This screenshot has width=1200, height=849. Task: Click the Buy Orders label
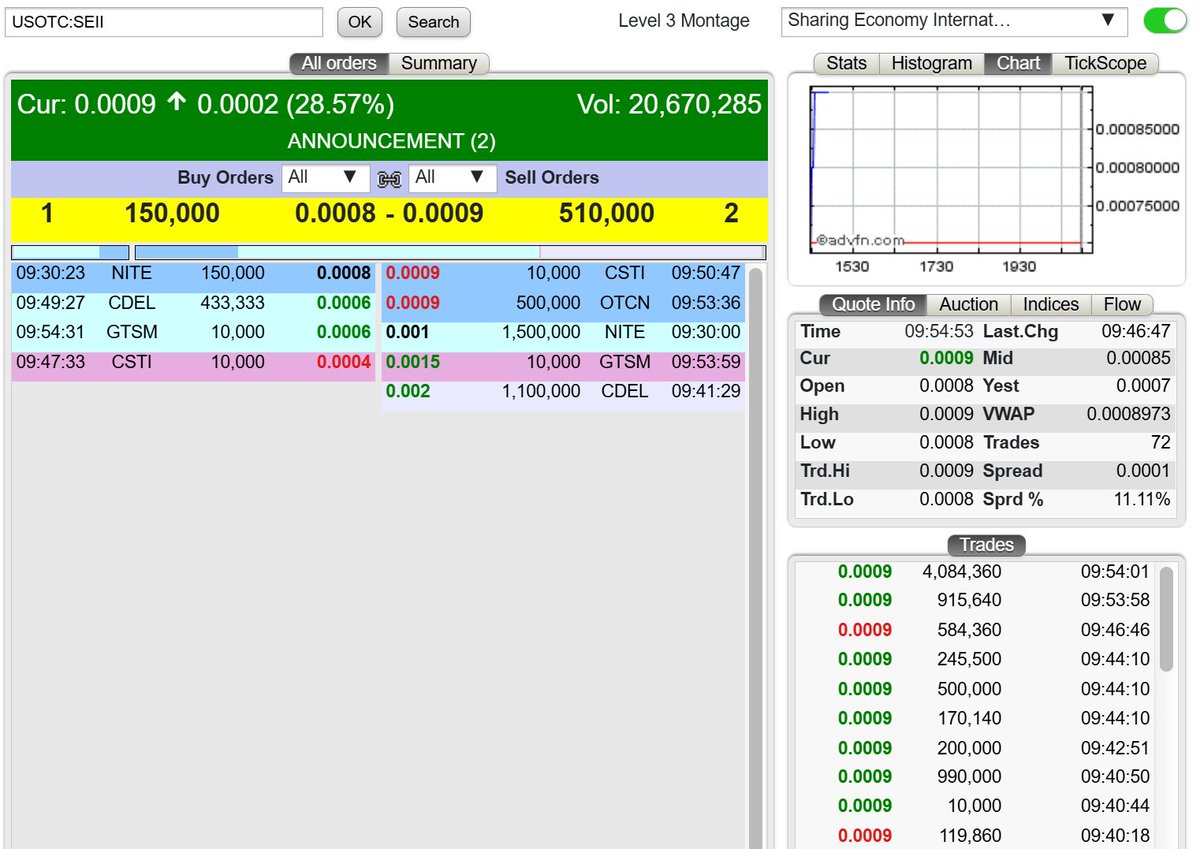click(225, 178)
